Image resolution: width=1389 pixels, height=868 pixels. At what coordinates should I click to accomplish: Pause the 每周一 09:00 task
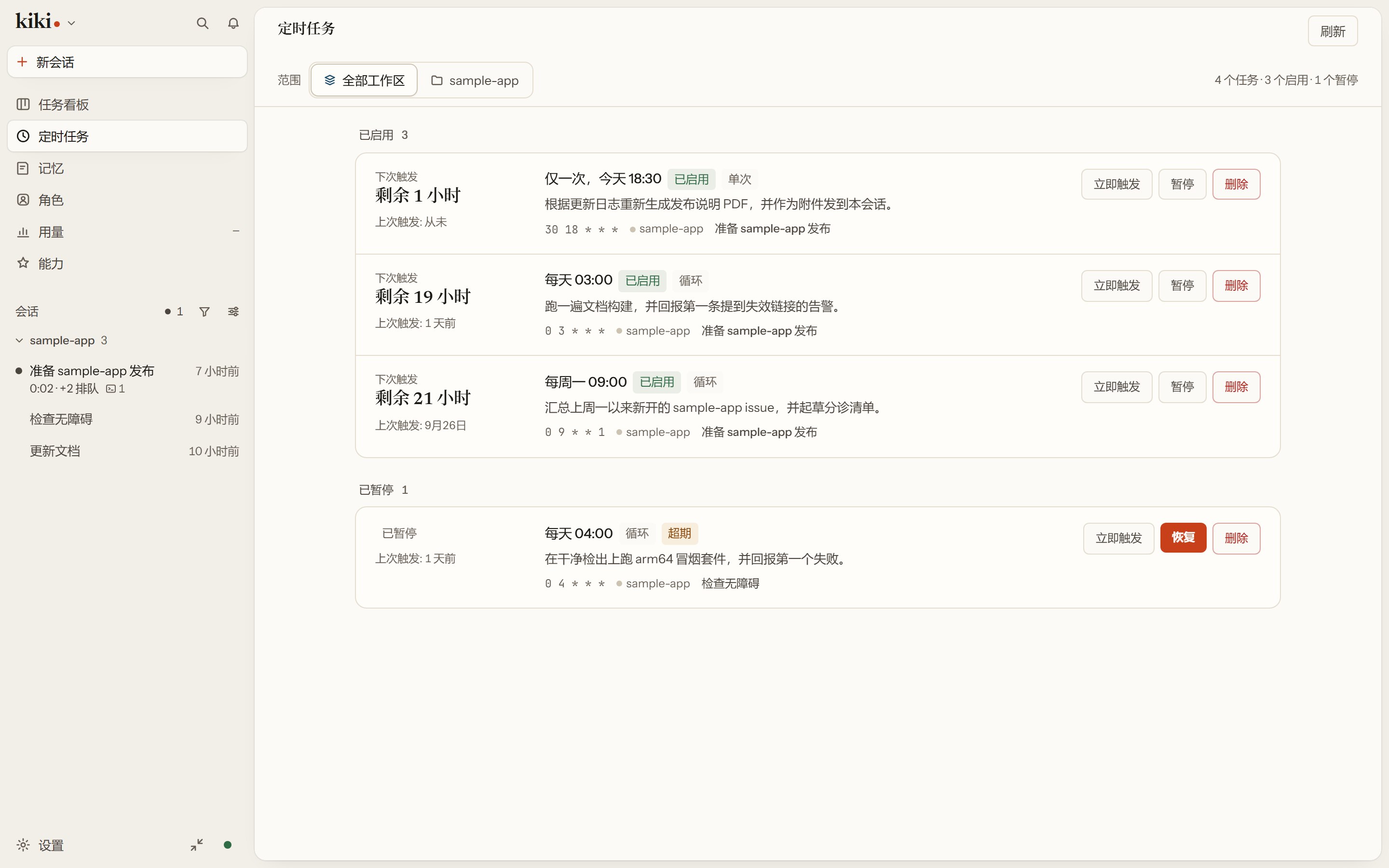1182,387
